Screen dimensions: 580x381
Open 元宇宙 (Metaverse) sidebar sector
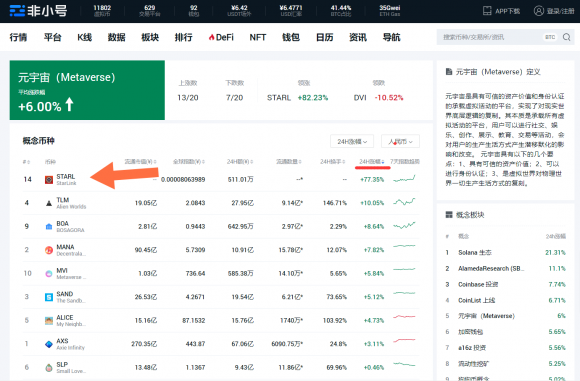486,316
